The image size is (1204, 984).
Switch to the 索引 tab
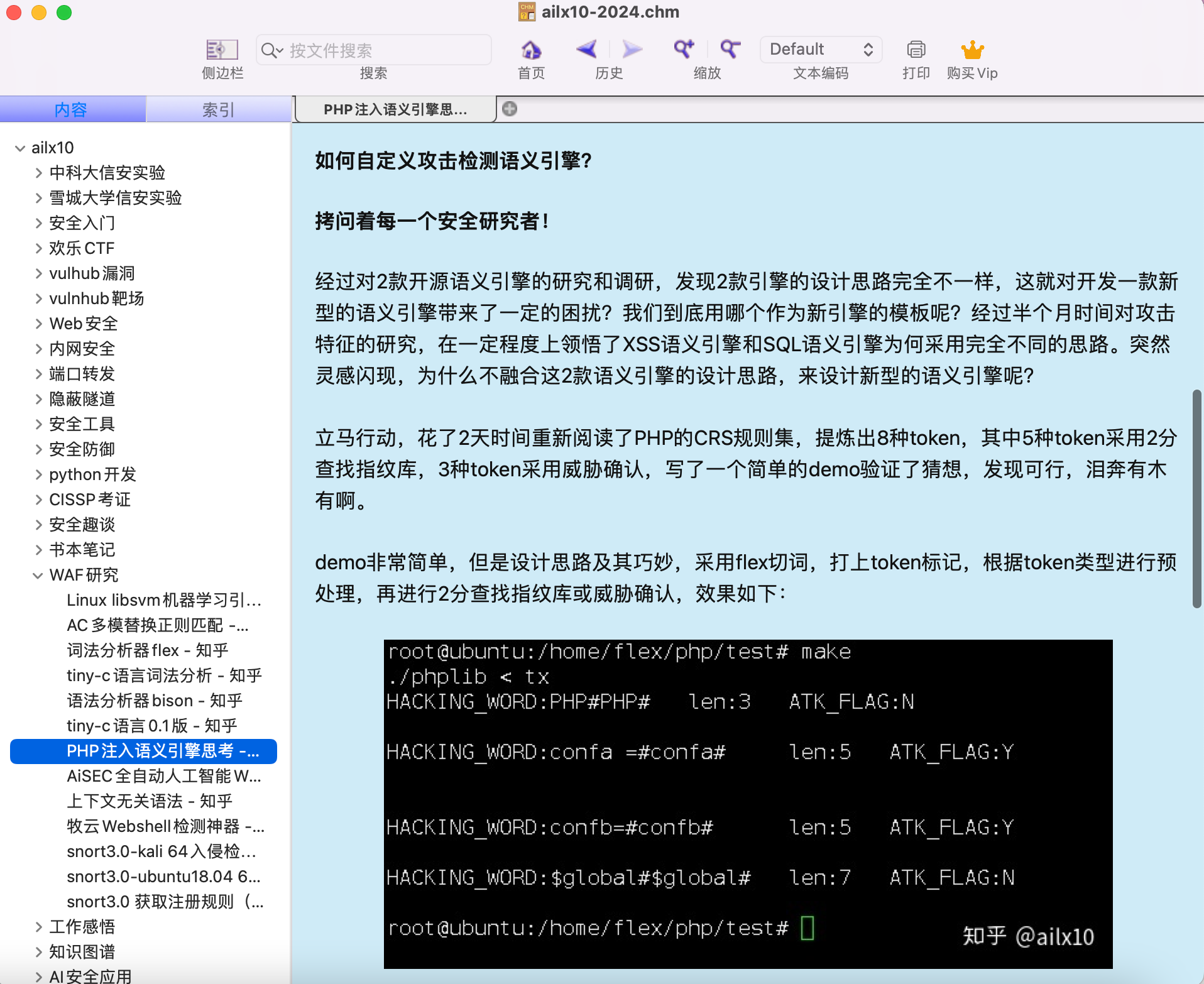[x=219, y=109]
